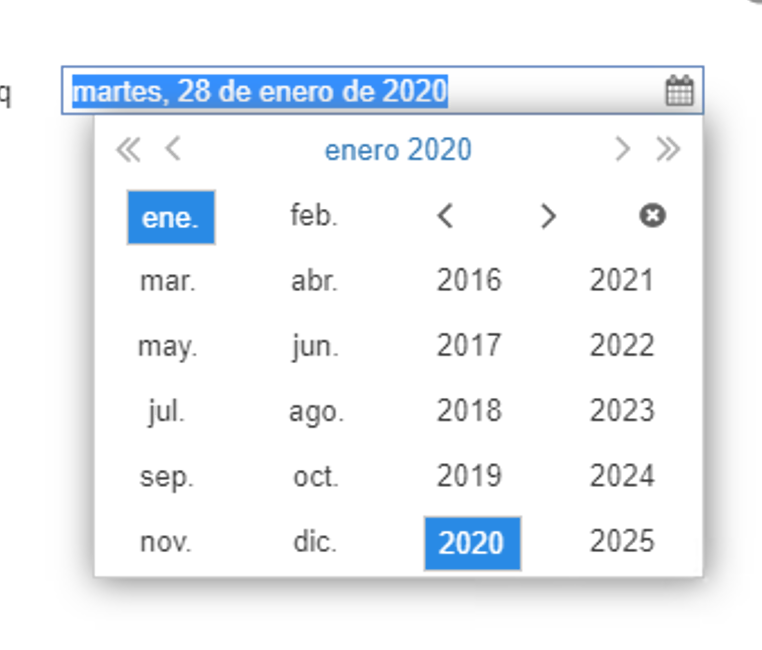Select year 2025
The image size is (762, 650).
coord(622,542)
